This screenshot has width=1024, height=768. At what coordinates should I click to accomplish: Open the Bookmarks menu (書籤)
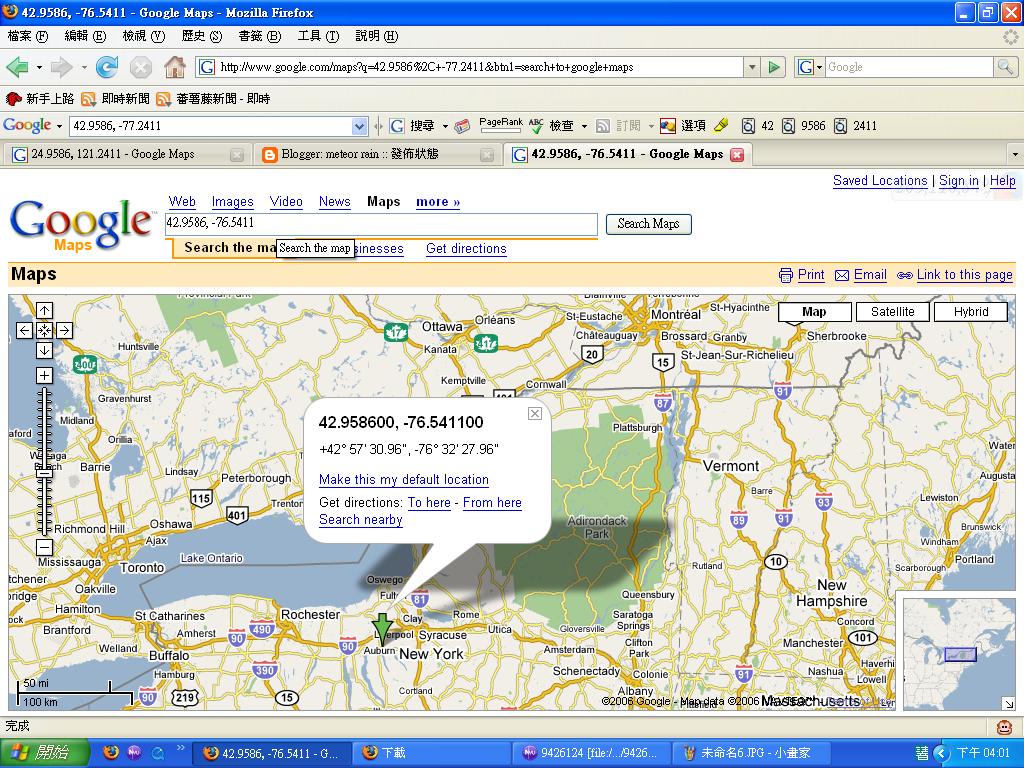[x=259, y=37]
